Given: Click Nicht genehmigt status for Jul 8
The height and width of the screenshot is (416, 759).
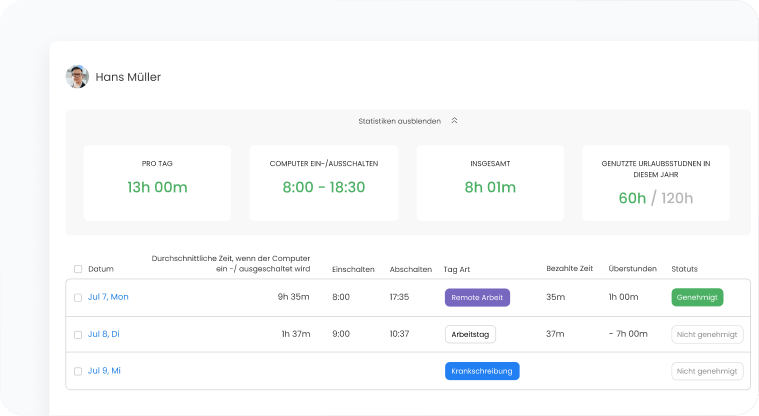Looking at the screenshot, I should click(707, 334).
